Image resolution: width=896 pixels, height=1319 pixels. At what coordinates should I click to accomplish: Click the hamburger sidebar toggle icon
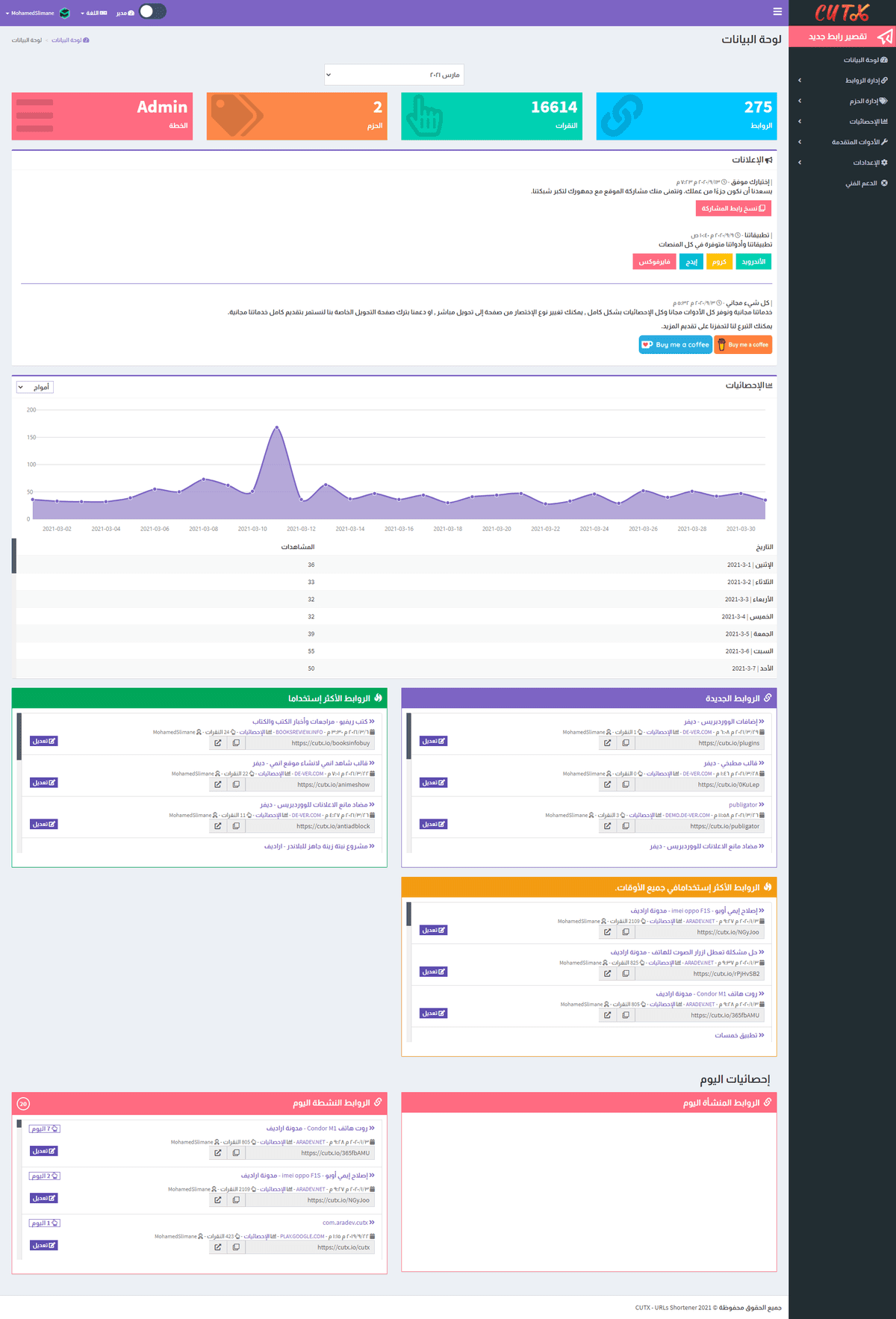777,12
